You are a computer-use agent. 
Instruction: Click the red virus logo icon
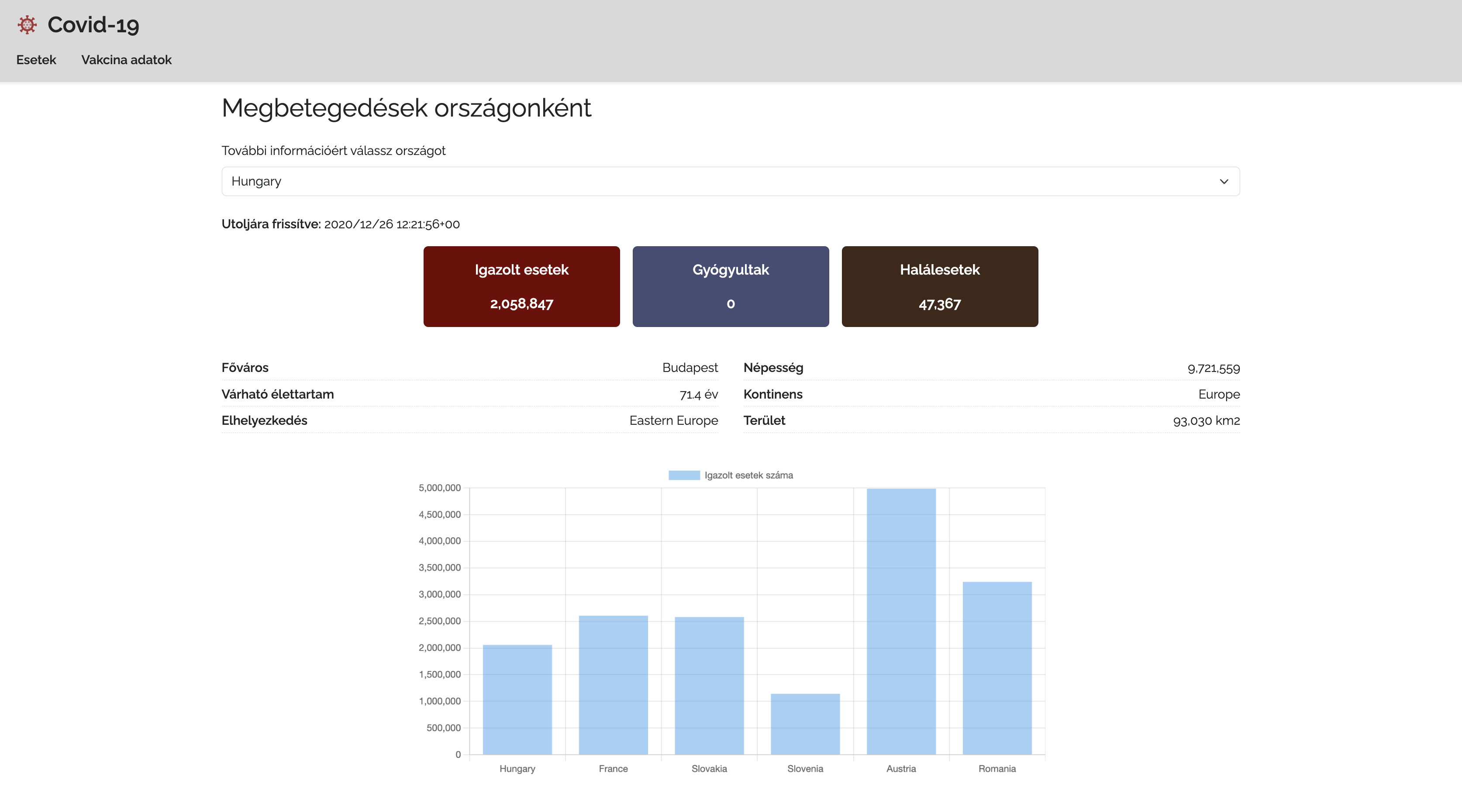coord(27,24)
